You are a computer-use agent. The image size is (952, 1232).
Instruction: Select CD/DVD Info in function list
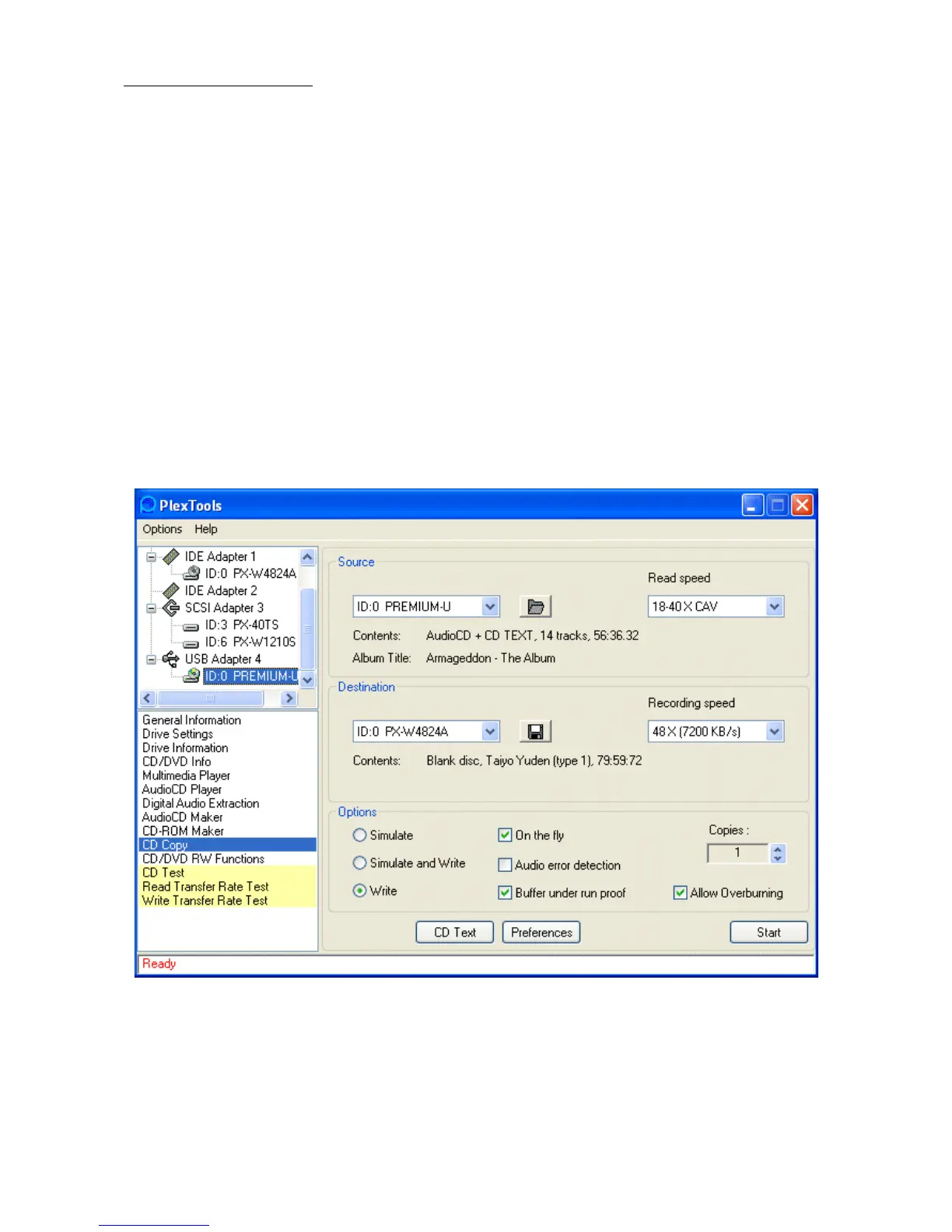[x=177, y=762]
